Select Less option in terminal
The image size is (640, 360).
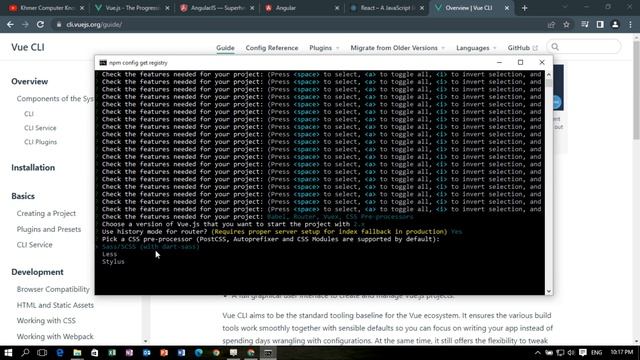coord(109,254)
